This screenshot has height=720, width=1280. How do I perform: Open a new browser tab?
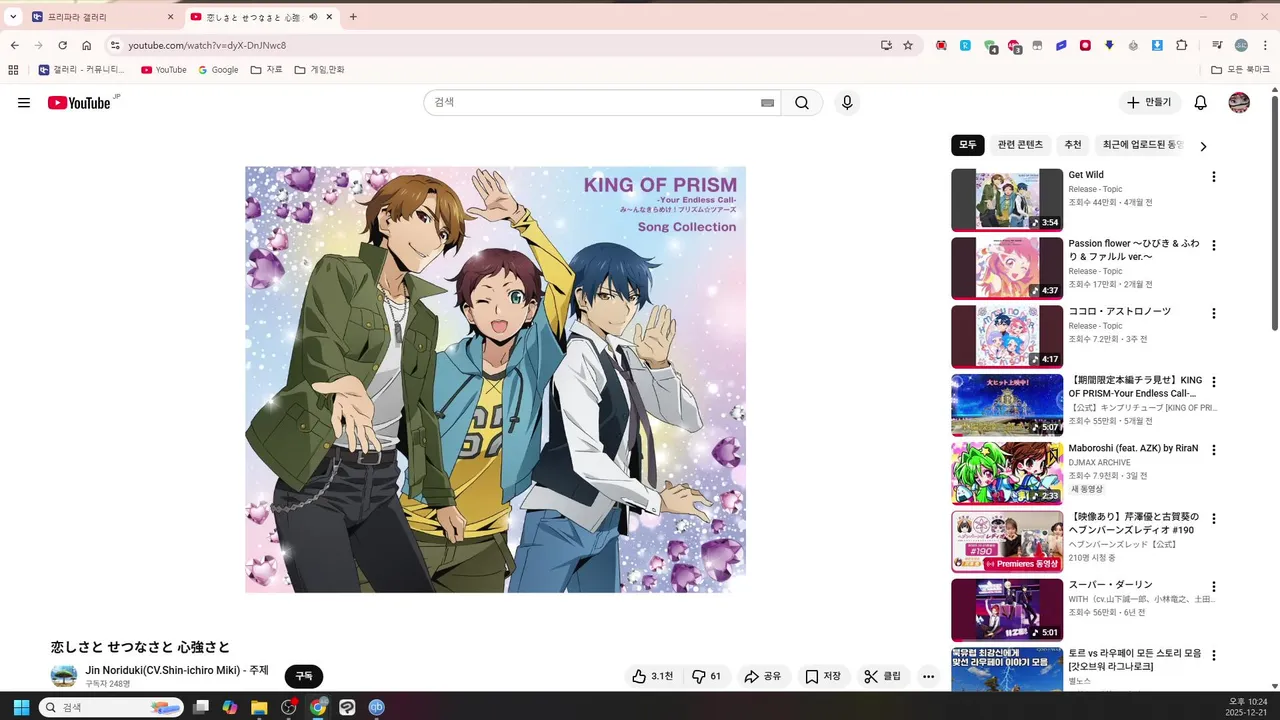(353, 17)
